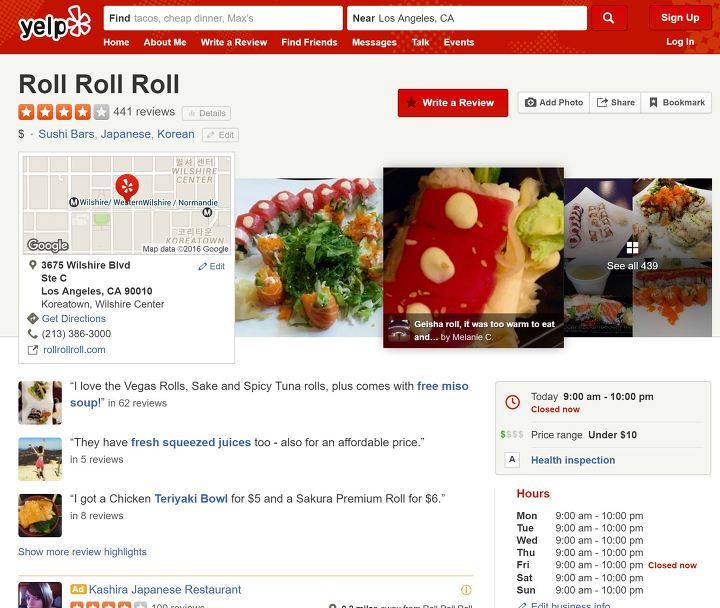Click the red map pin on the map

[127, 187]
